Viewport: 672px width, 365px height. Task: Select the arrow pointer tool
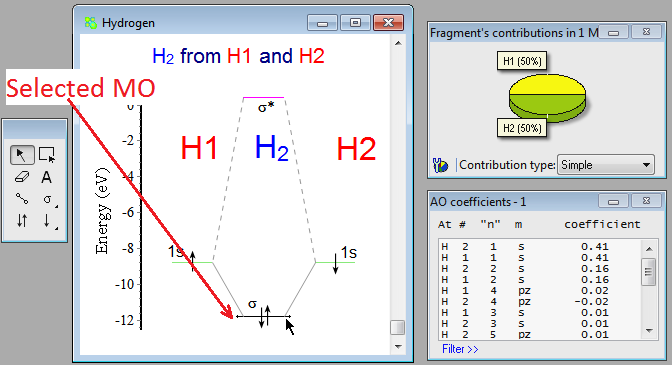pyautogui.click(x=22, y=155)
